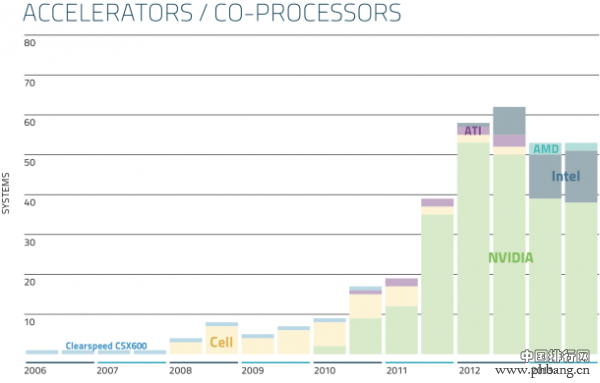
Task: Click the 2009 x-axis label
Action: [x=253, y=370]
